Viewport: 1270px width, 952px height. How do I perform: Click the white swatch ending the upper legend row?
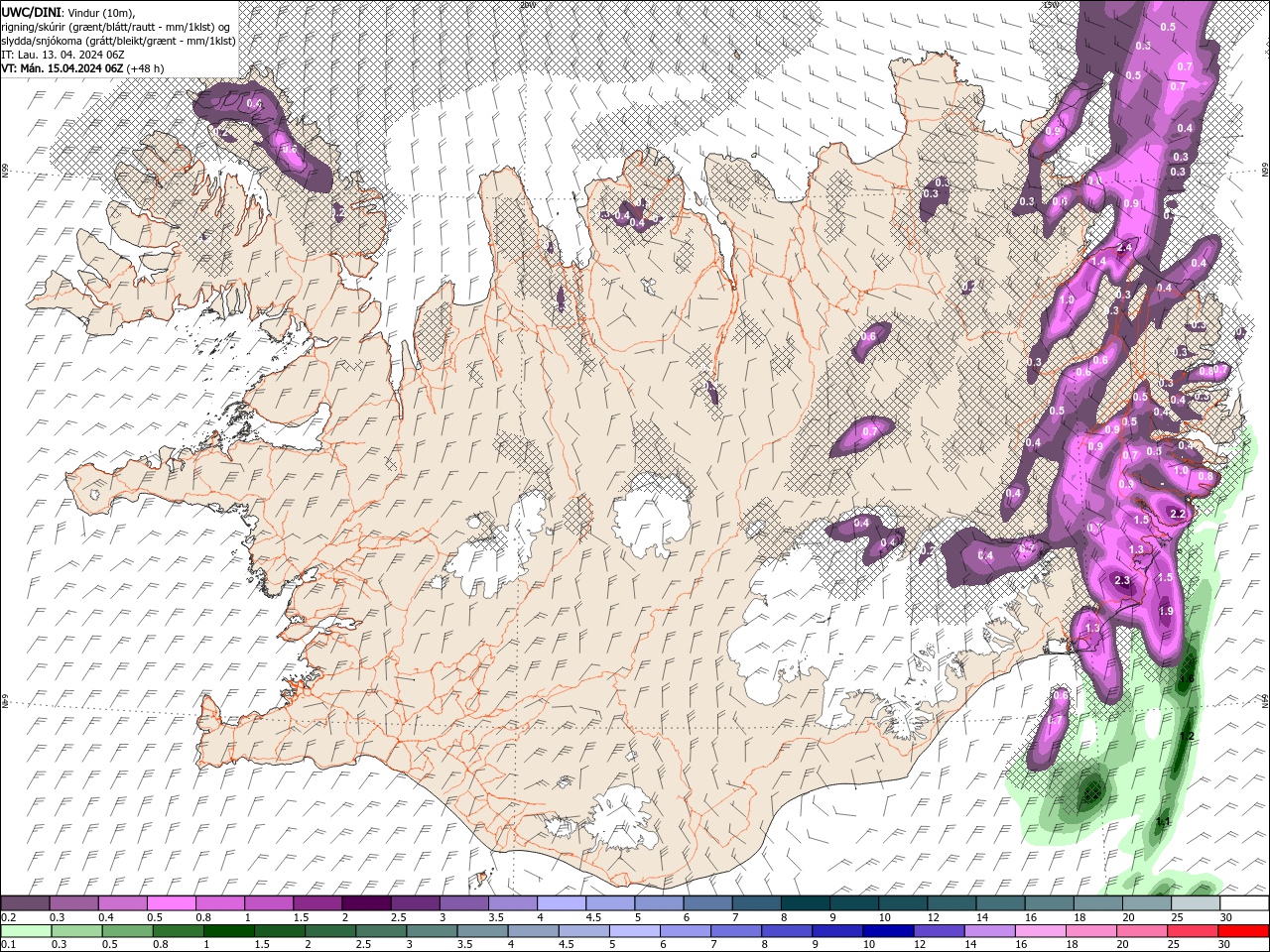(x=1243, y=903)
